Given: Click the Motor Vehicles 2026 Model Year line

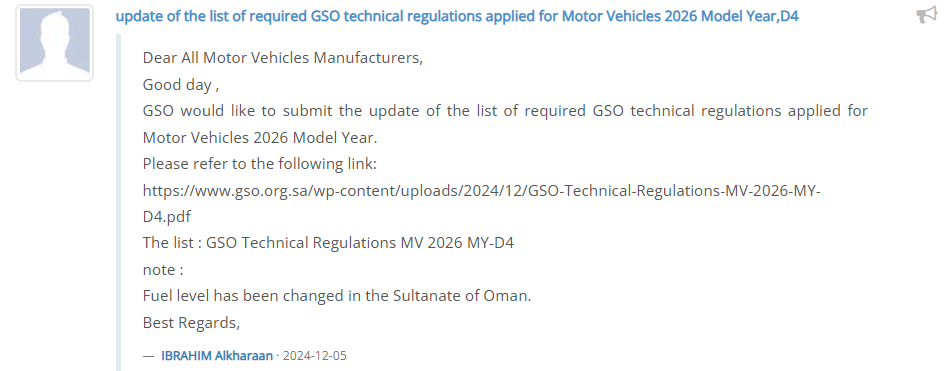Looking at the screenshot, I should click(260, 138).
